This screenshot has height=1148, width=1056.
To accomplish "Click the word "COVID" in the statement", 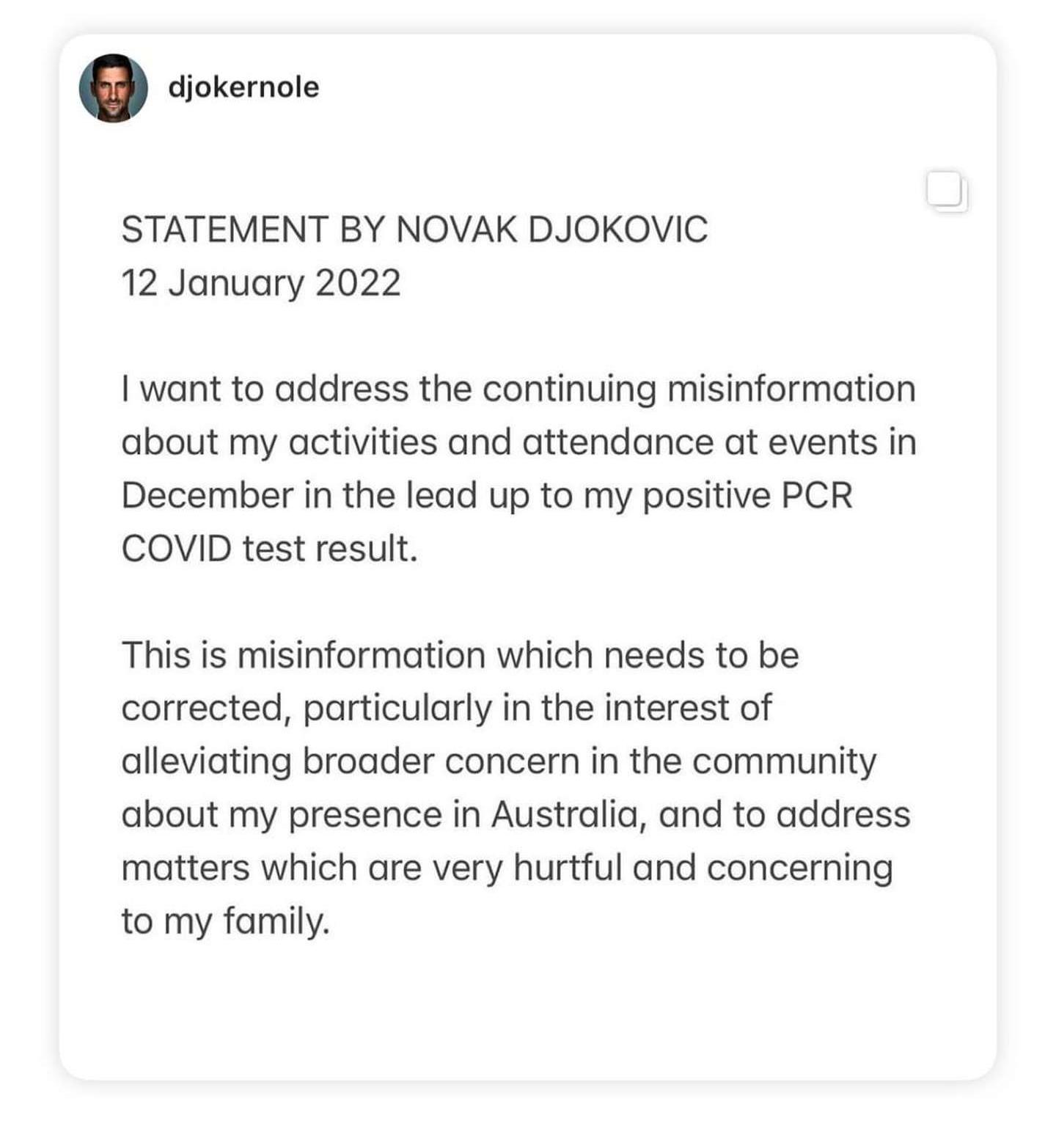I will (x=176, y=549).
